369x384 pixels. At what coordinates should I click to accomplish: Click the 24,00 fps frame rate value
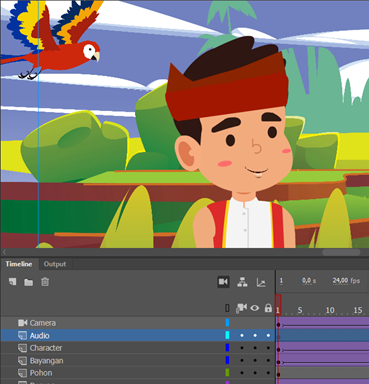pyautogui.click(x=346, y=281)
